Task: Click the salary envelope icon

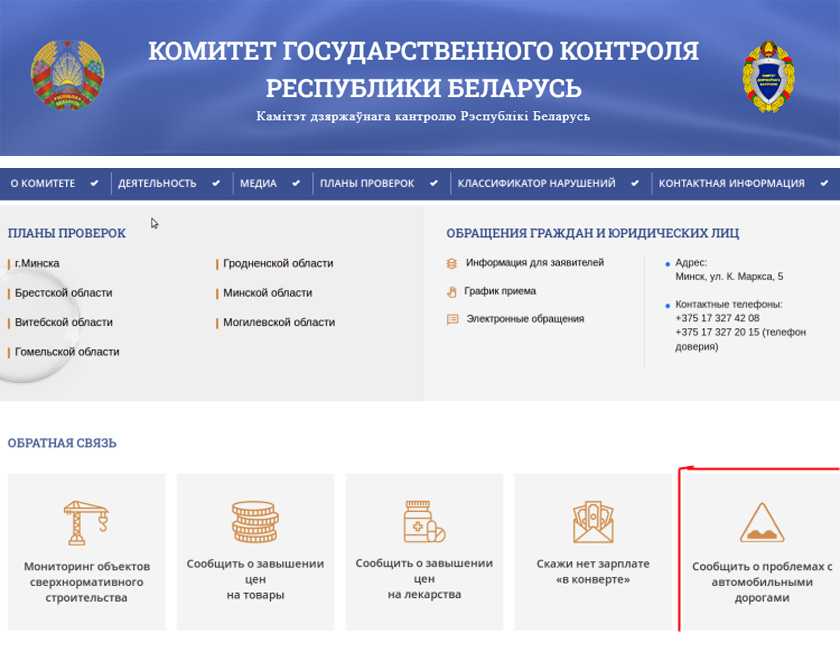Action: click(593, 522)
